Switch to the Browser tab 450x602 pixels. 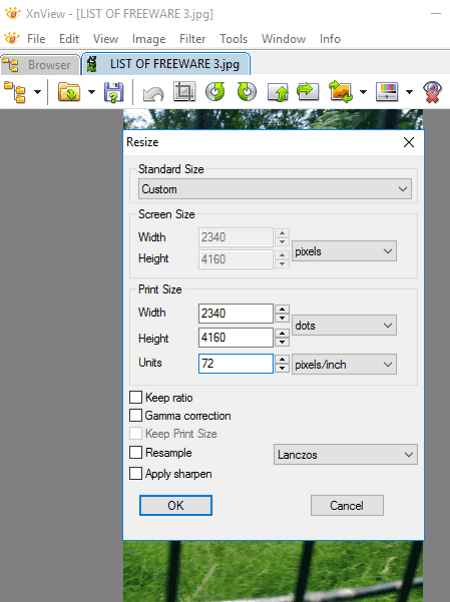coord(40,65)
